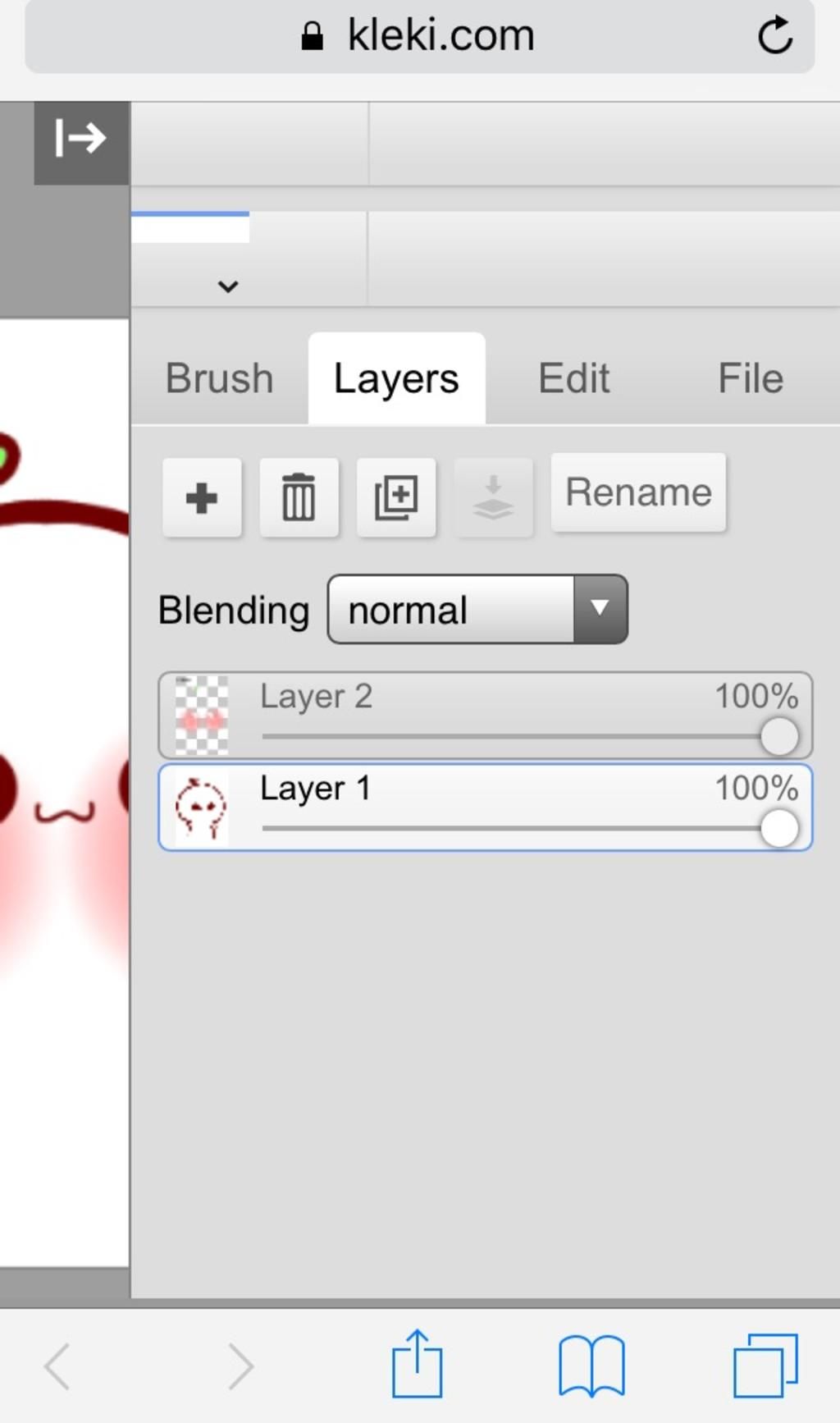Switch to the Brush tab
840x1423 pixels.
click(x=219, y=378)
